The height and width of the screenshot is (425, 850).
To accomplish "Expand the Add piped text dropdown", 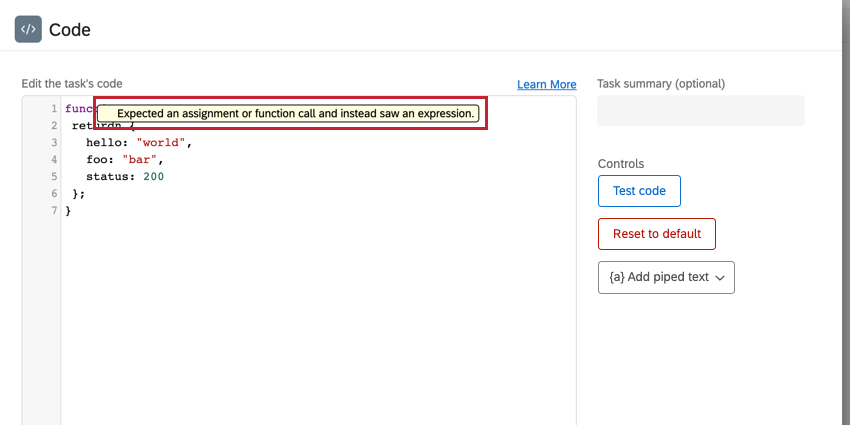I will pyautogui.click(x=666, y=277).
